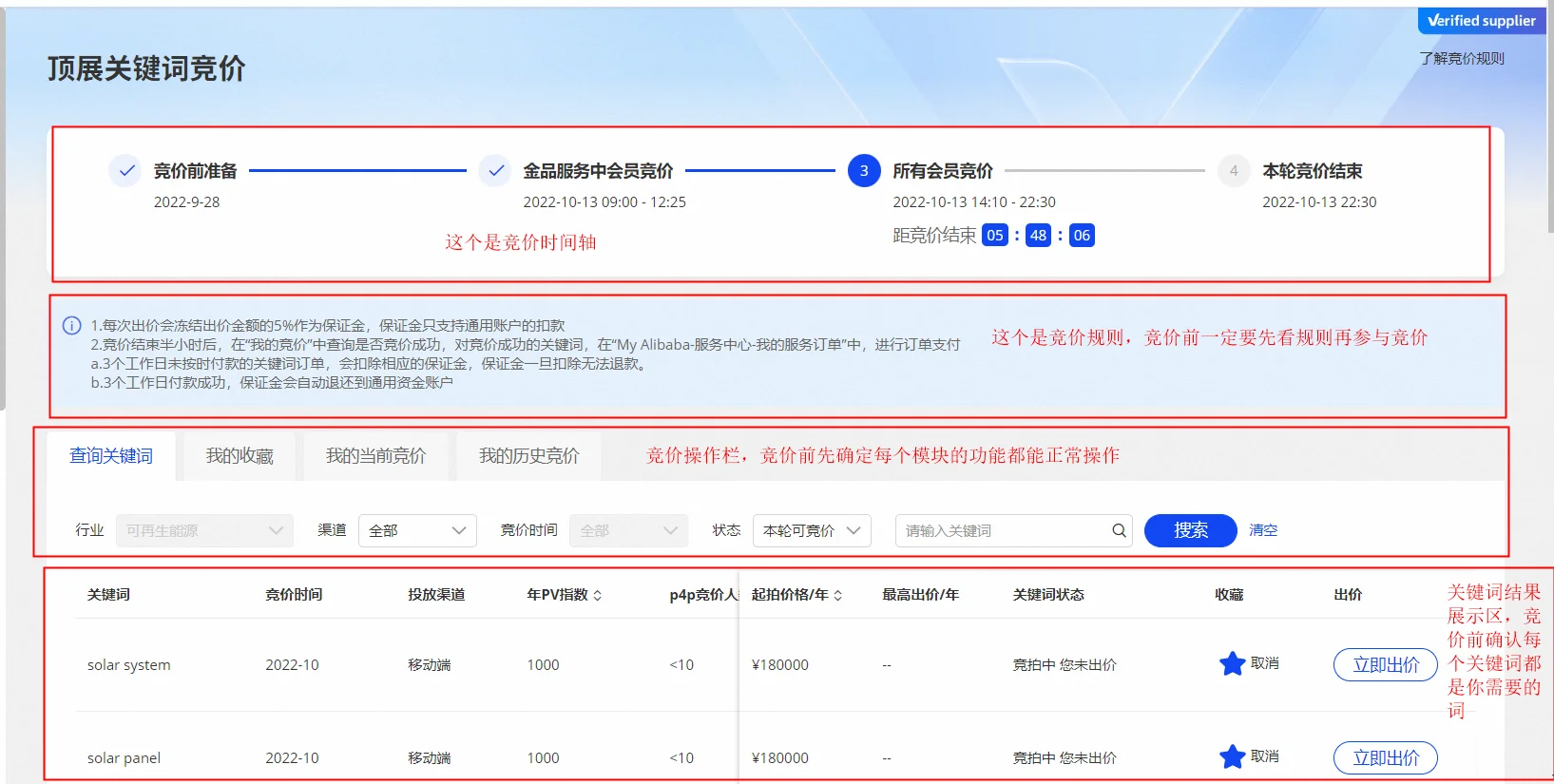Unfavorite solar system via star icon
The width and height of the screenshot is (1554, 784).
tap(1232, 663)
